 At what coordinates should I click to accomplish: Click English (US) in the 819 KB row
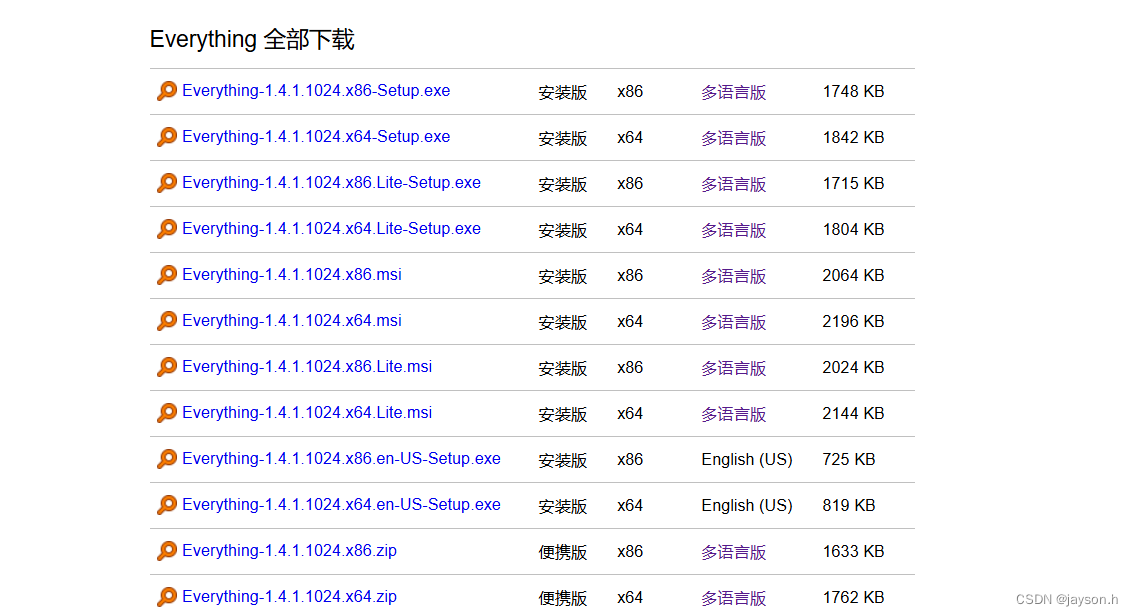[746, 506]
